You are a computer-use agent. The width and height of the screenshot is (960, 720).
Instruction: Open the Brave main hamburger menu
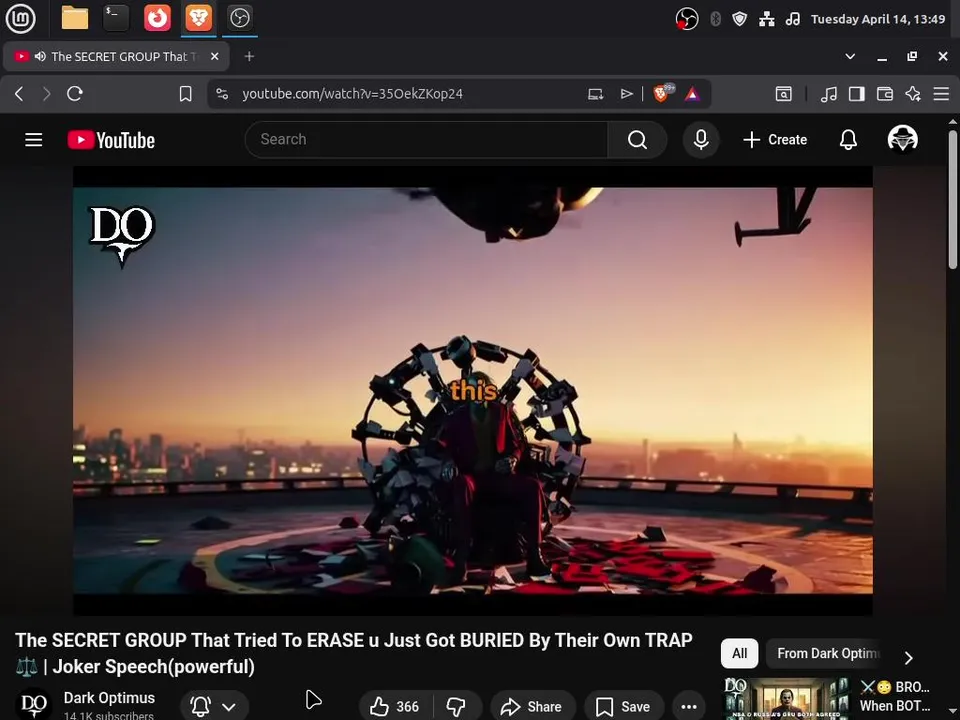(941, 94)
